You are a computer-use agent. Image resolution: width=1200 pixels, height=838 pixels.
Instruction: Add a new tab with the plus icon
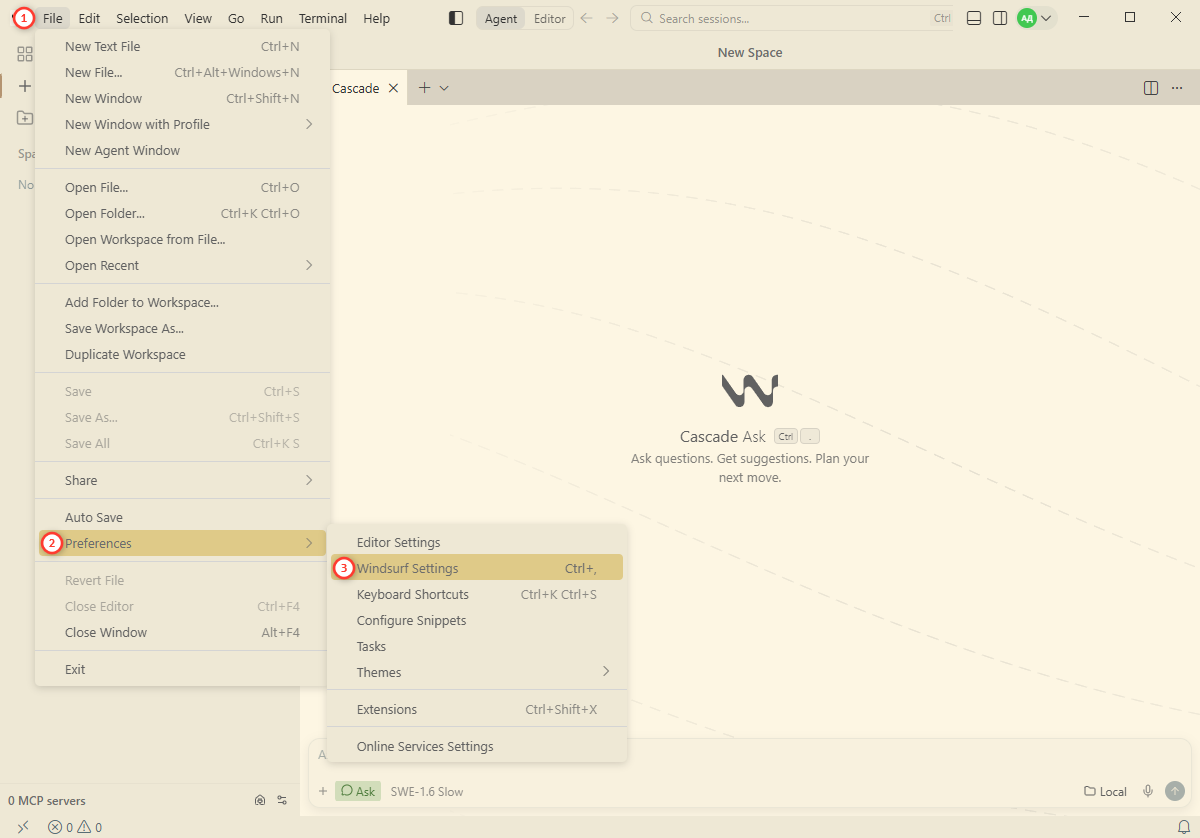coord(424,88)
